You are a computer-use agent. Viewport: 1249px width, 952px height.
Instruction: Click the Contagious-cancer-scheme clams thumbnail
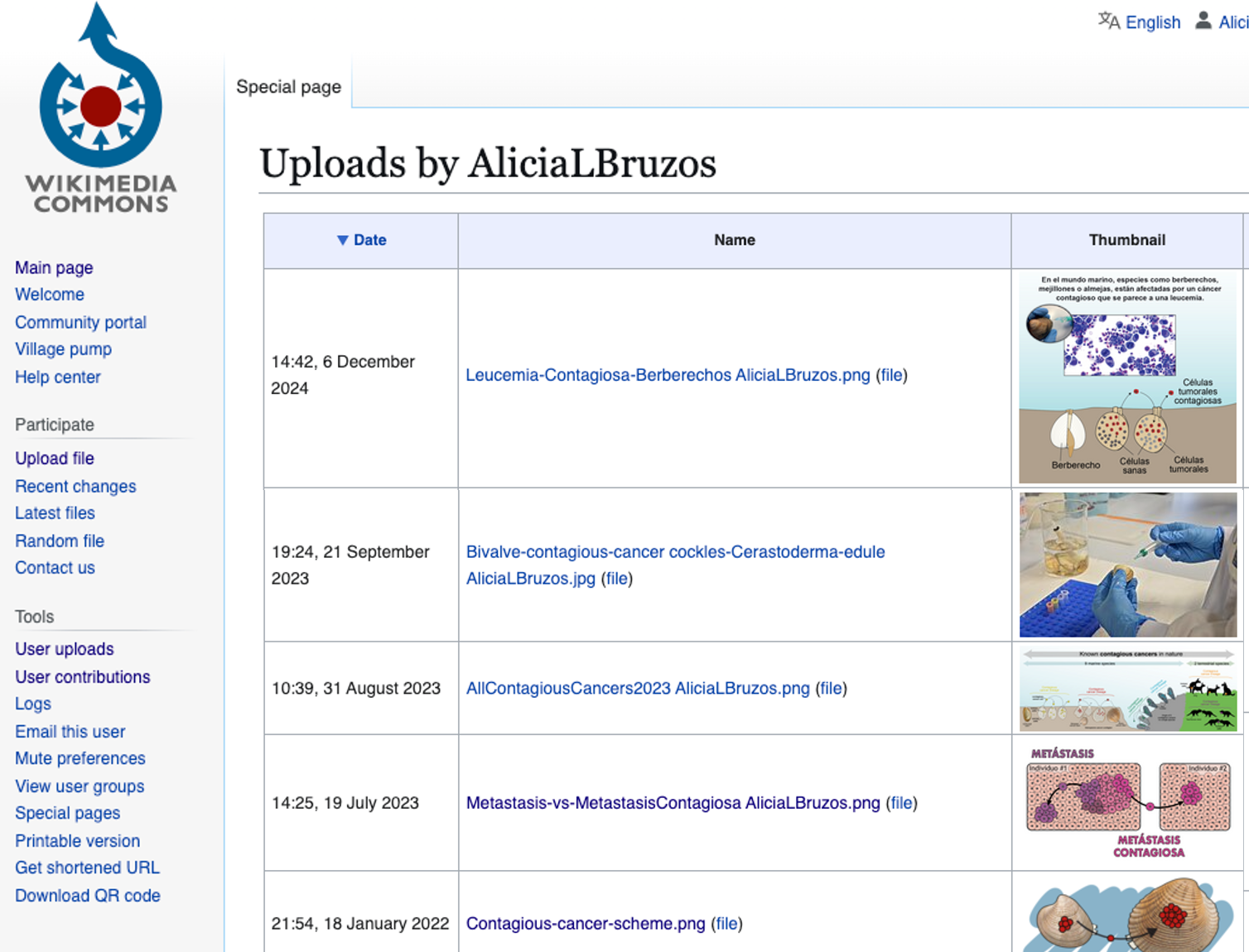[1128, 915]
